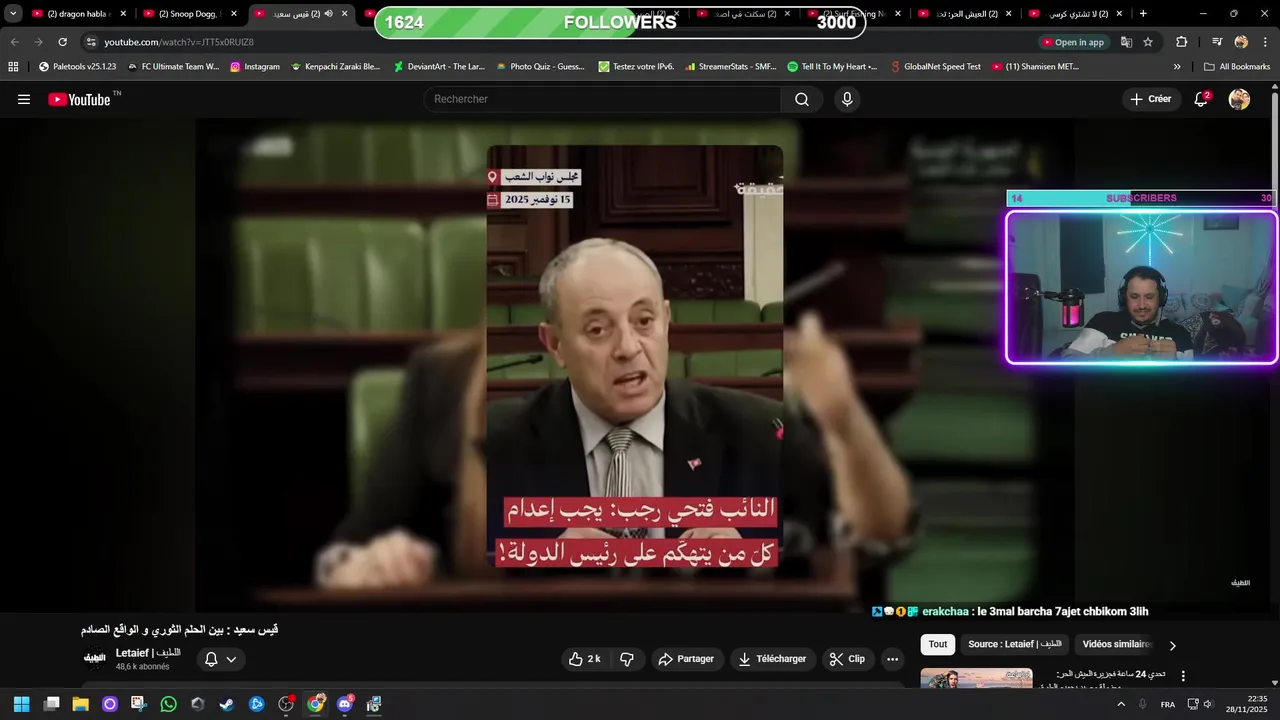
Task: Open the All Bookmarks folder
Action: [x=1237, y=67]
